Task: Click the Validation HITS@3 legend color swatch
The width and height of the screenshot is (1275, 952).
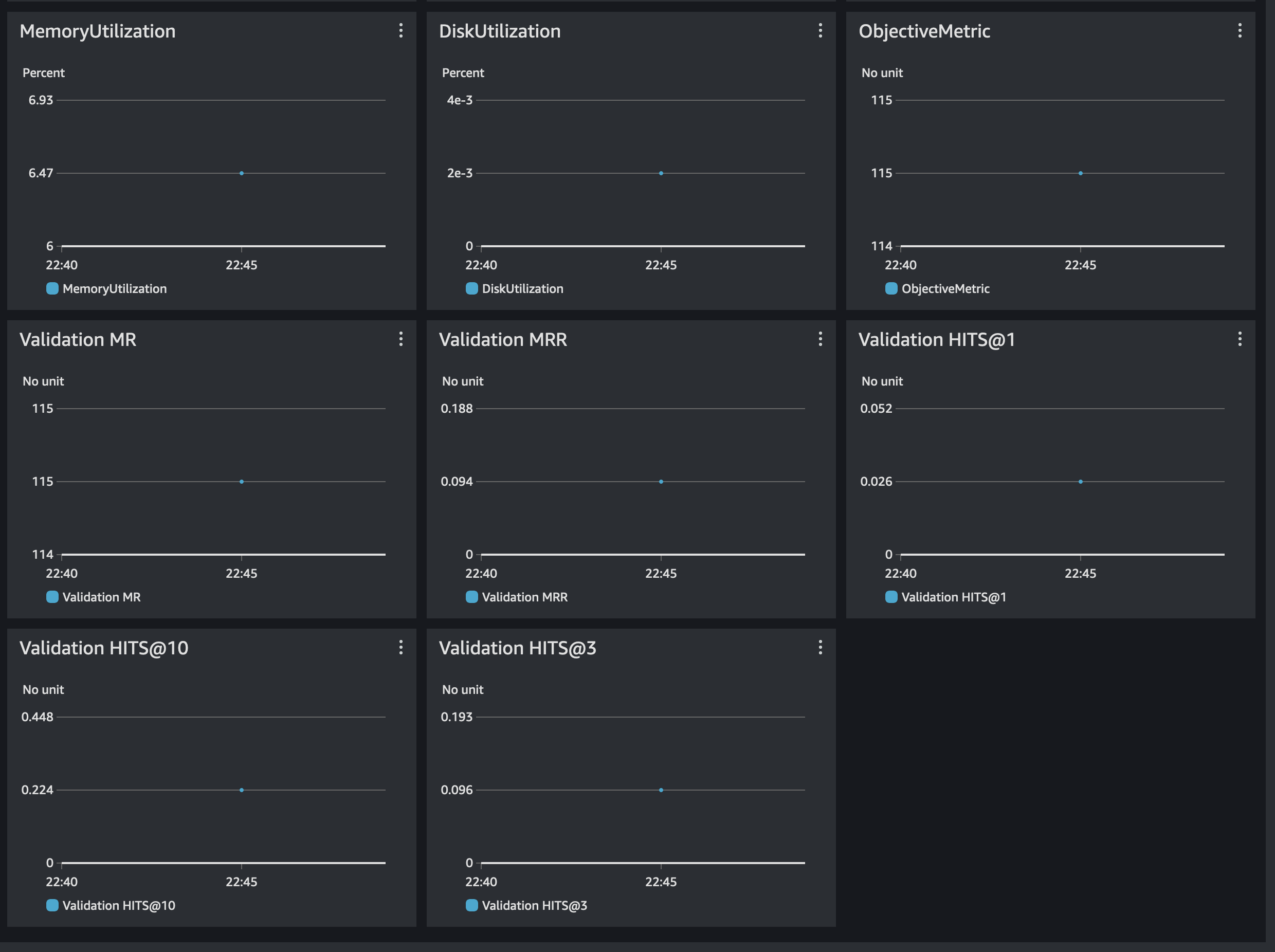Action: pos(472,905)
